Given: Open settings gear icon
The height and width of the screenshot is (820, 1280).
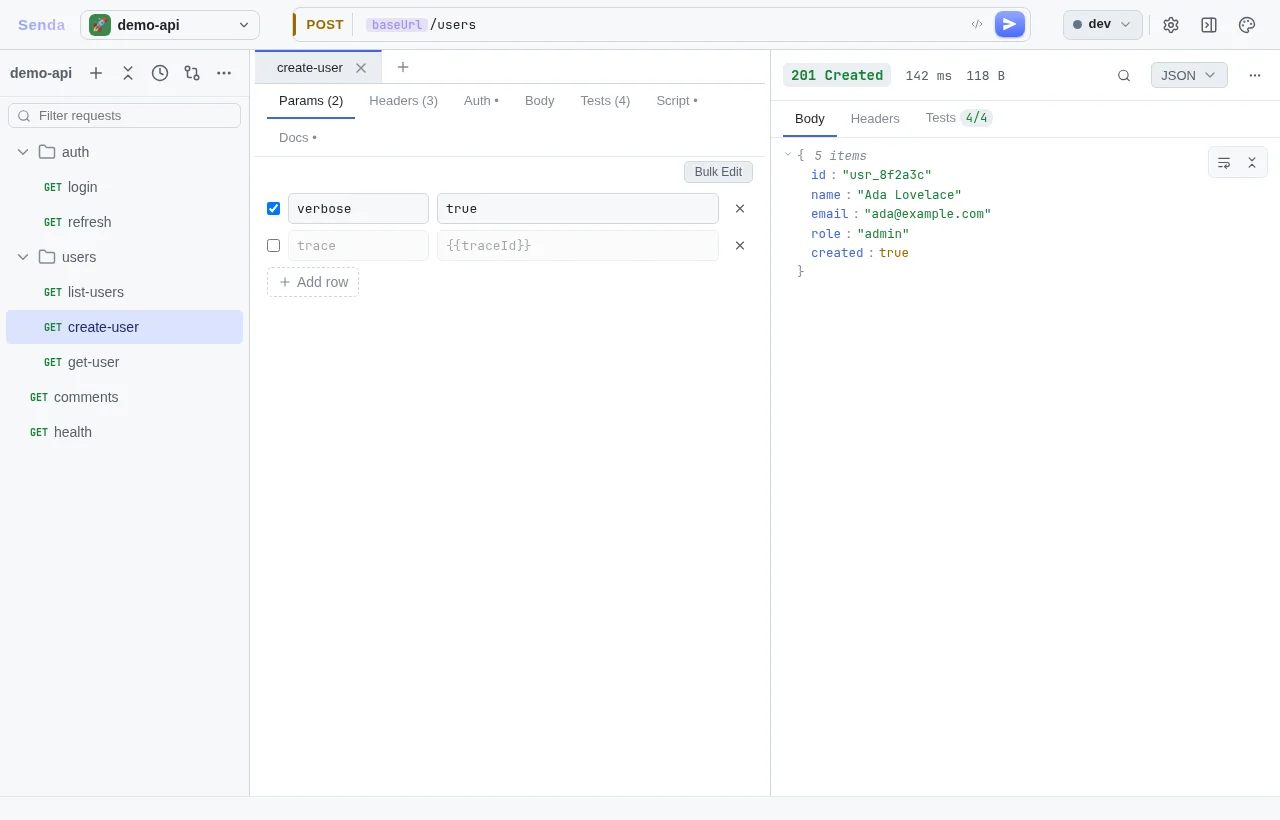Looking at the screenshot, I should click(x=1171, y=25).
